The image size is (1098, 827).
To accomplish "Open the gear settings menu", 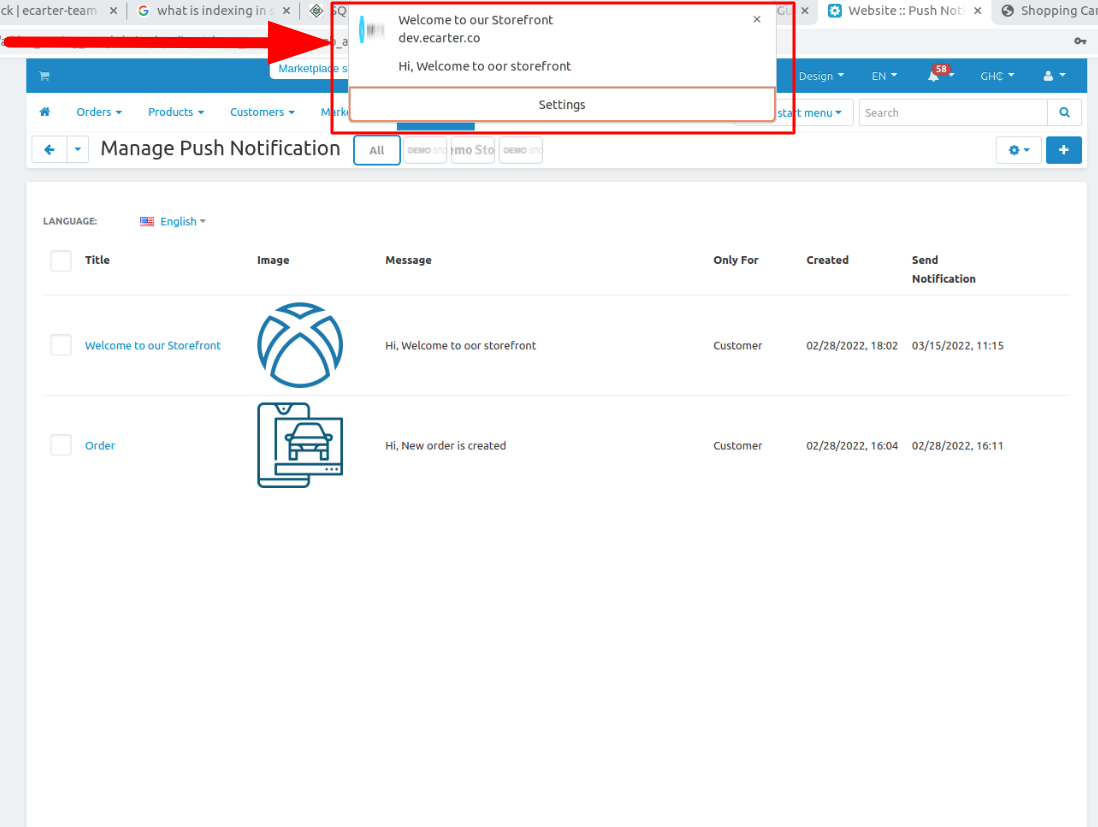I will point(1018,150).
